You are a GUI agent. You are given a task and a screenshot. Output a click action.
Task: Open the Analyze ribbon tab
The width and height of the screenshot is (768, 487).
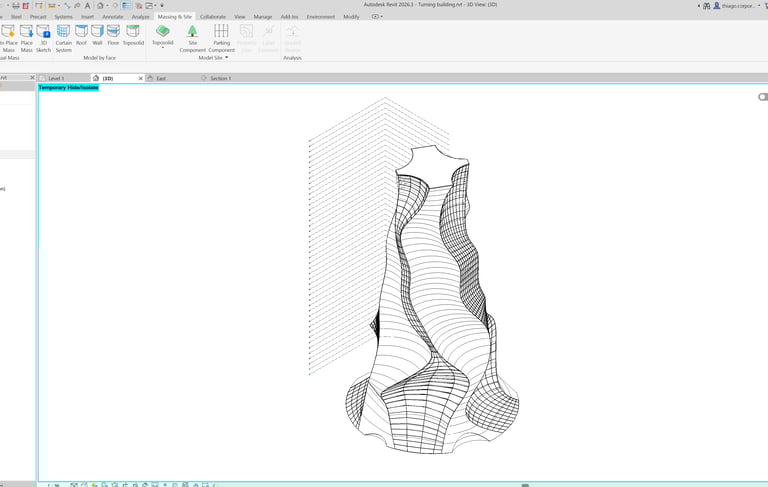[140, 17]
